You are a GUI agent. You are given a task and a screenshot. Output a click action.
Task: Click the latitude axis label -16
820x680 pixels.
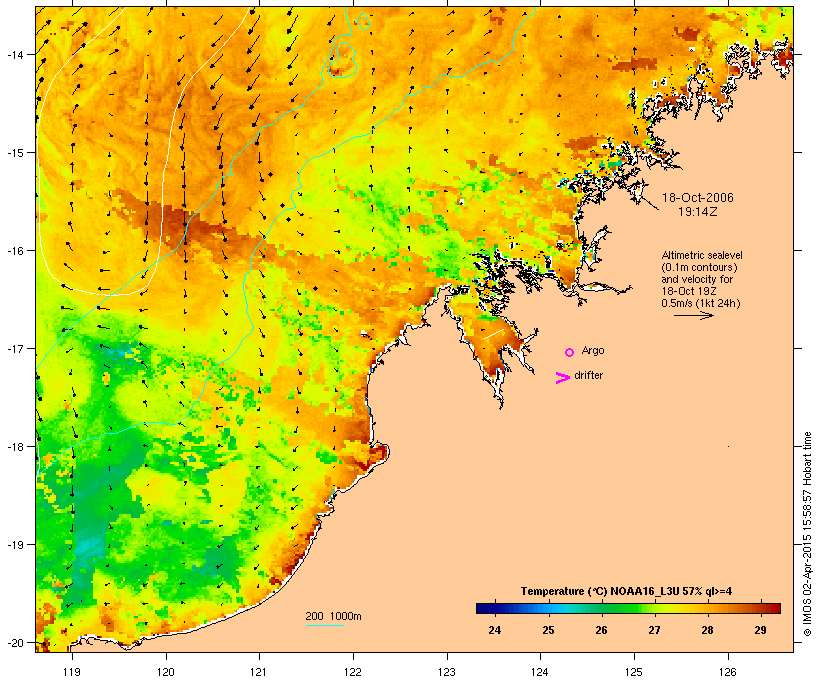pyautogui.click(x=15, y=251)
